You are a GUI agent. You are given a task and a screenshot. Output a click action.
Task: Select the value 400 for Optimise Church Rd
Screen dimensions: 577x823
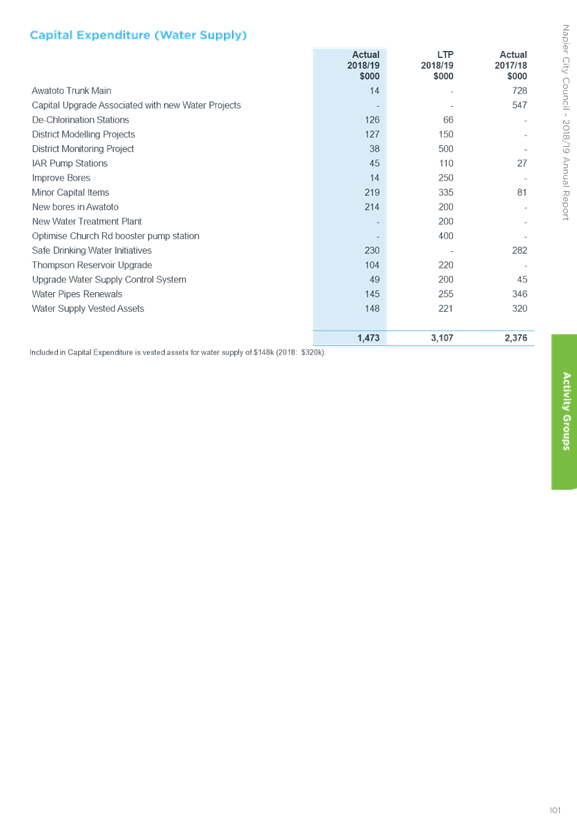pyautogui.click(x=446, y=236)
